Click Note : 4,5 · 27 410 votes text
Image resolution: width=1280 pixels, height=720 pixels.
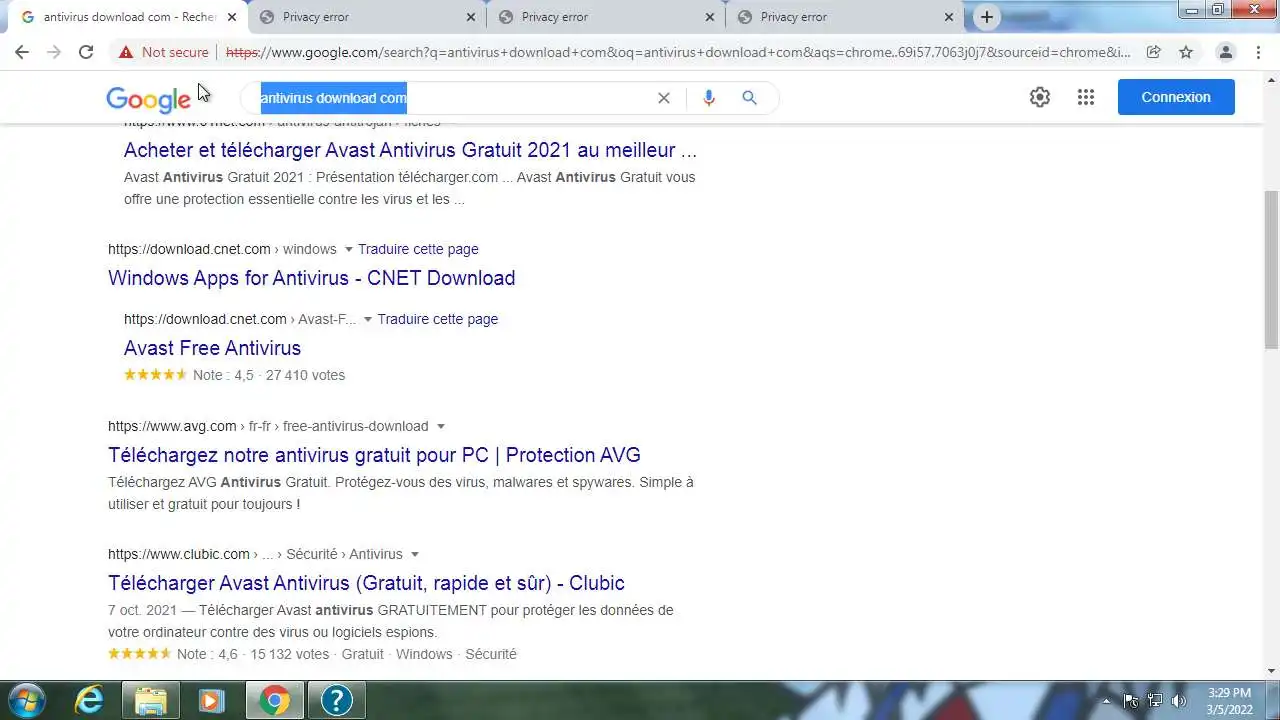pyautogui.click(x=269, y=375)
